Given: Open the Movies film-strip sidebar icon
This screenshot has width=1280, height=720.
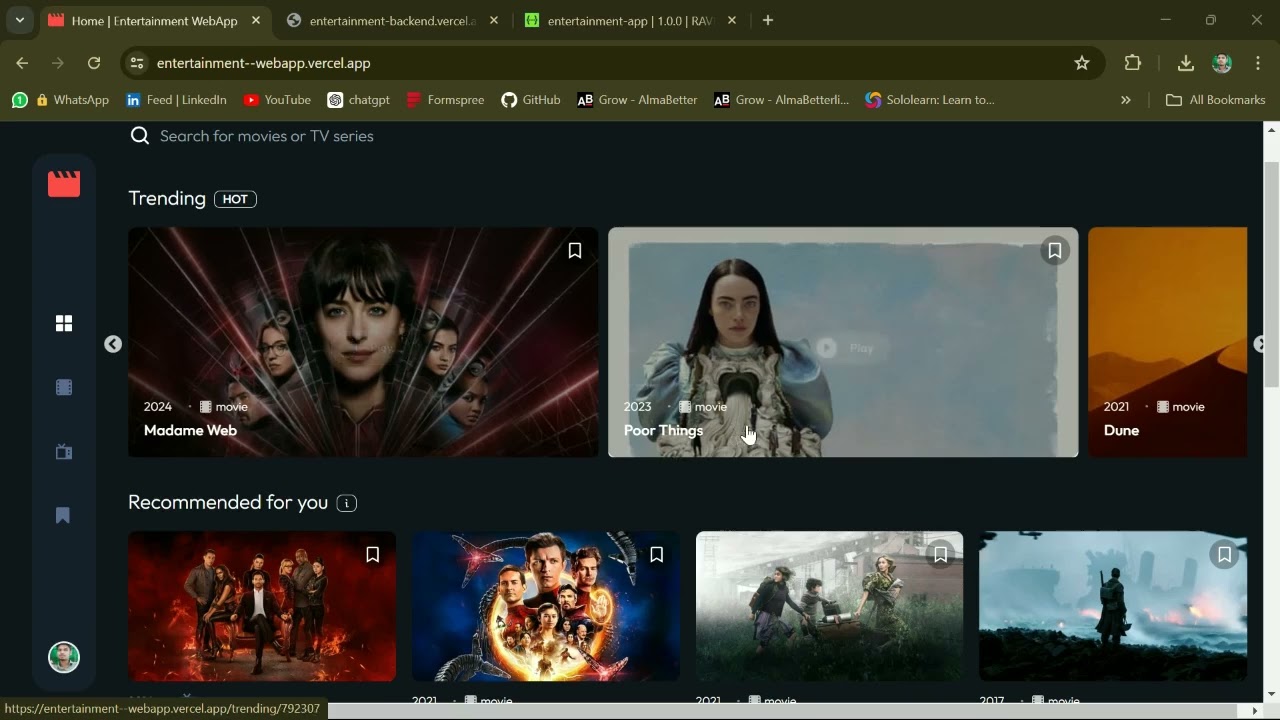Looking at the screenshot, I should click(x=64, y=387).
